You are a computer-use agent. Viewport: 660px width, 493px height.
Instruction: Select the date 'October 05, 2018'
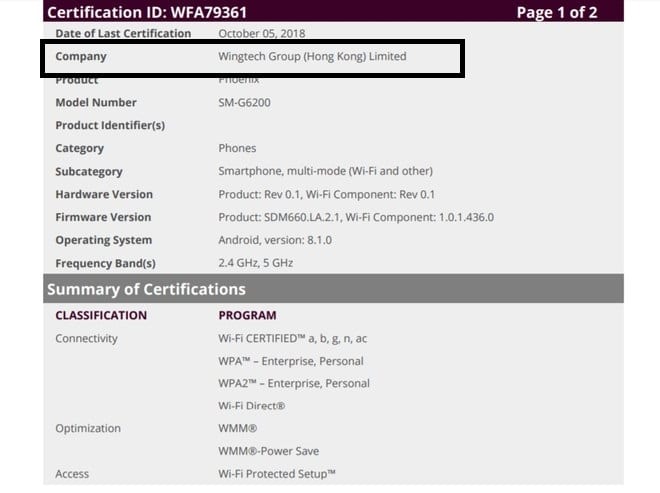(x=261, y=33)
